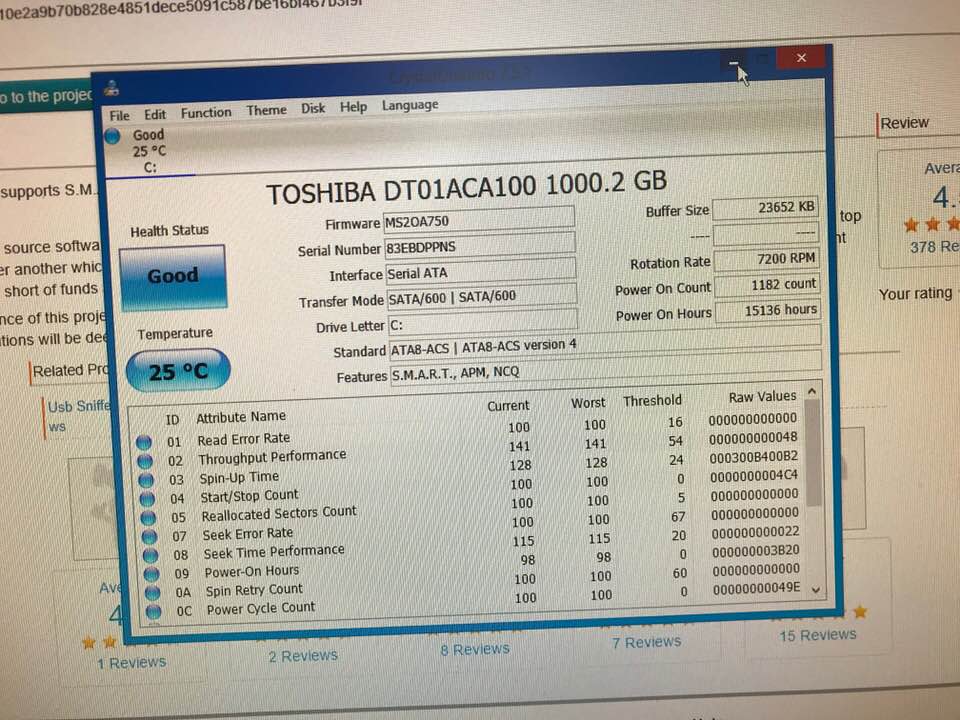
Task: Click scroll down arrow in attribute list
Action: pos(816,590)
